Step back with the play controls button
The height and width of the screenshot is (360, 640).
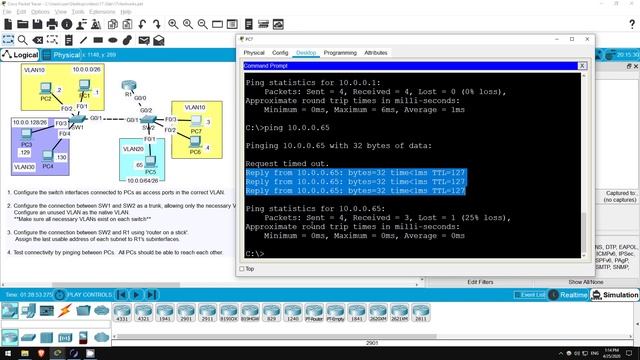tap(122, 295)
